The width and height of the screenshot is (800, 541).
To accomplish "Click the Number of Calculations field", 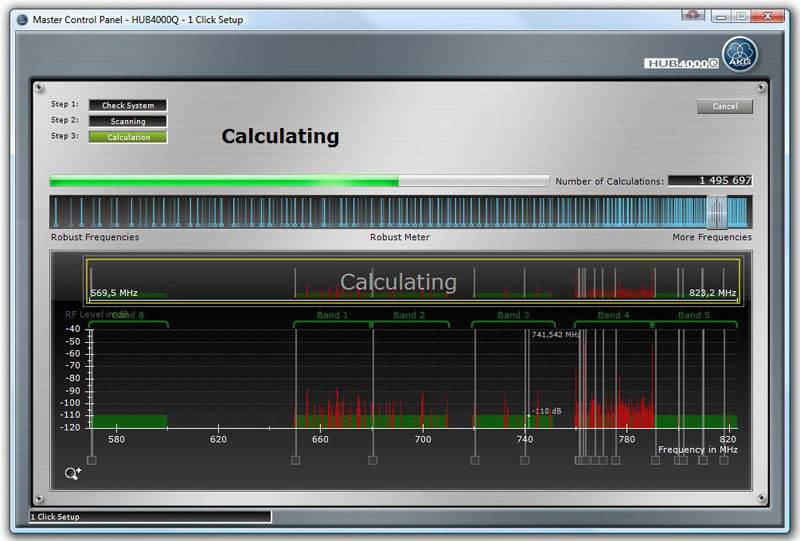I will (710, 181).
